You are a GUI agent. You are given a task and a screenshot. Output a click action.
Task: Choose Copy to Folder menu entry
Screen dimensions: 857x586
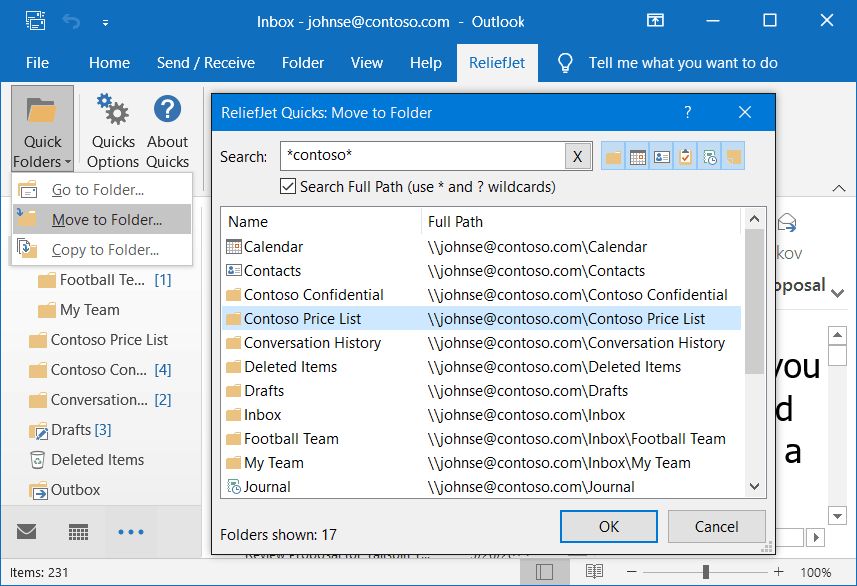pyautogui.click(x=100, y=247)
